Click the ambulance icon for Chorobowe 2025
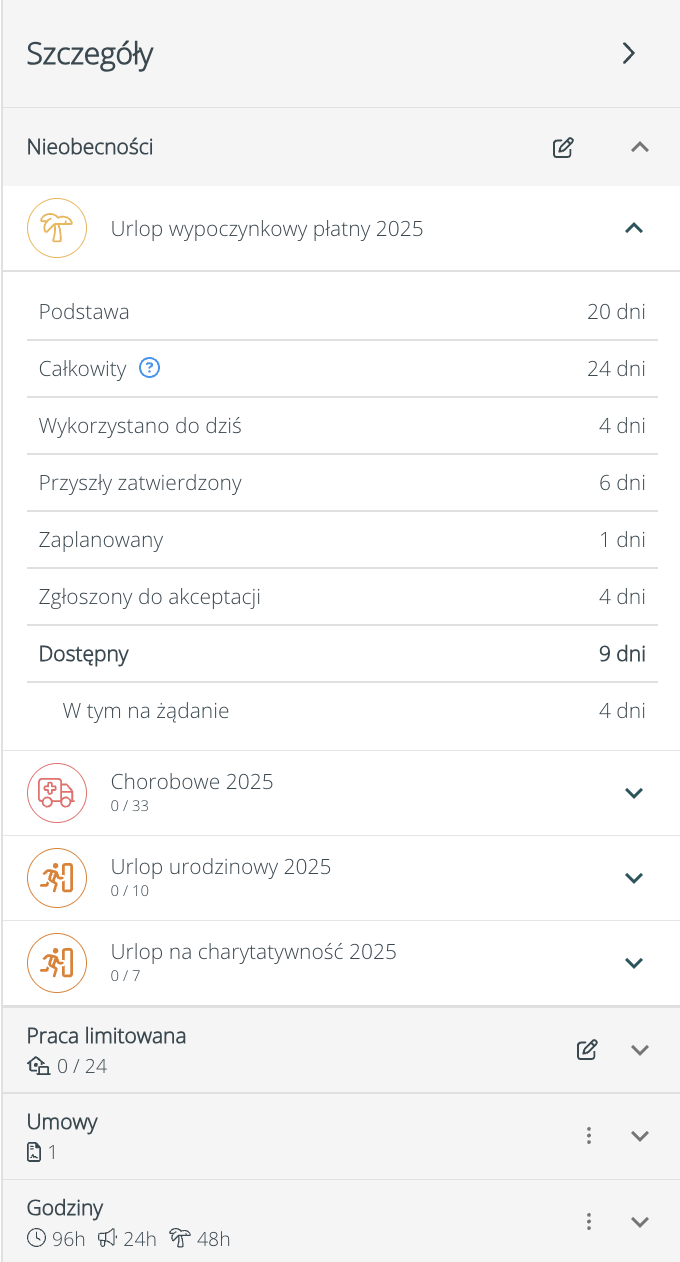Screen dimensions: 680x1262 click(x=56, y=793)
